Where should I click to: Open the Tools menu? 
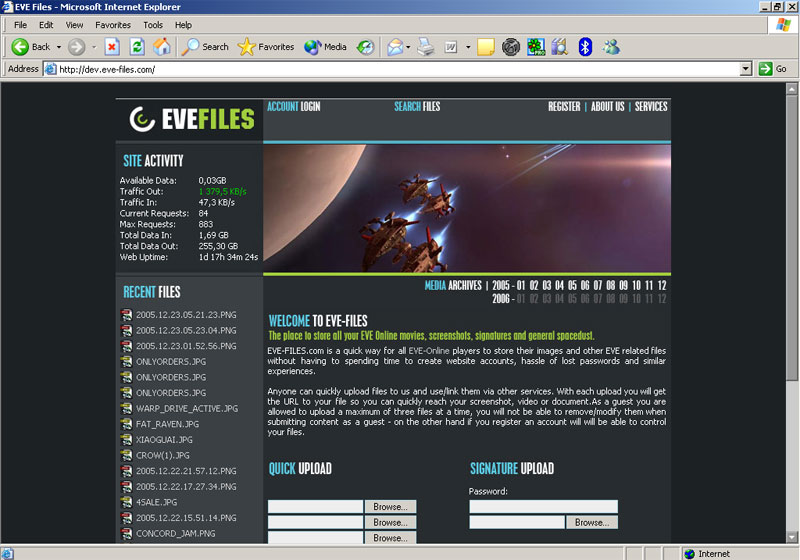153,25
